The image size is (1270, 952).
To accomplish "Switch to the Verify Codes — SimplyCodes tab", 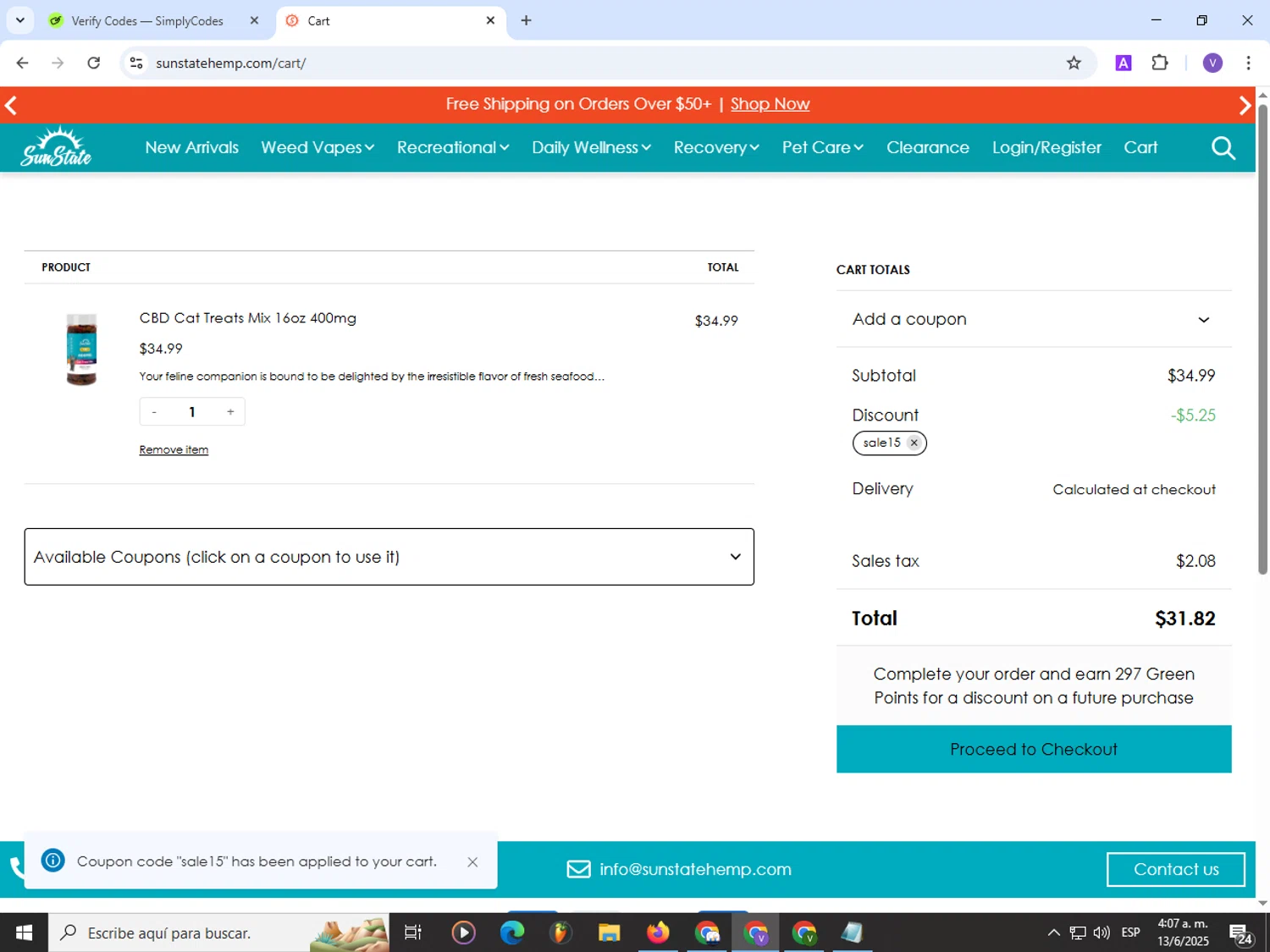I will click(147, 20).
